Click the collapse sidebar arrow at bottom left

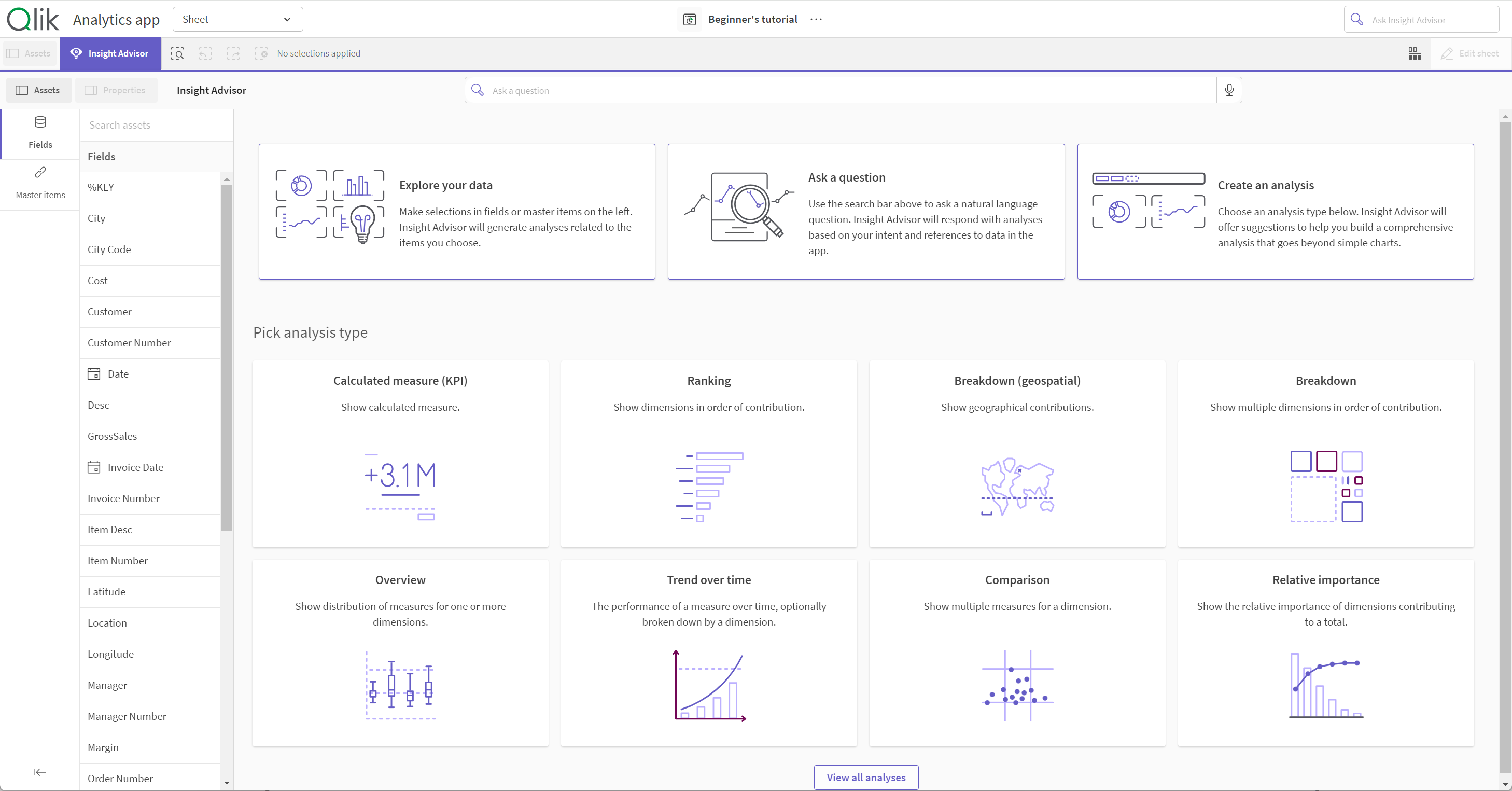[40, 771]
